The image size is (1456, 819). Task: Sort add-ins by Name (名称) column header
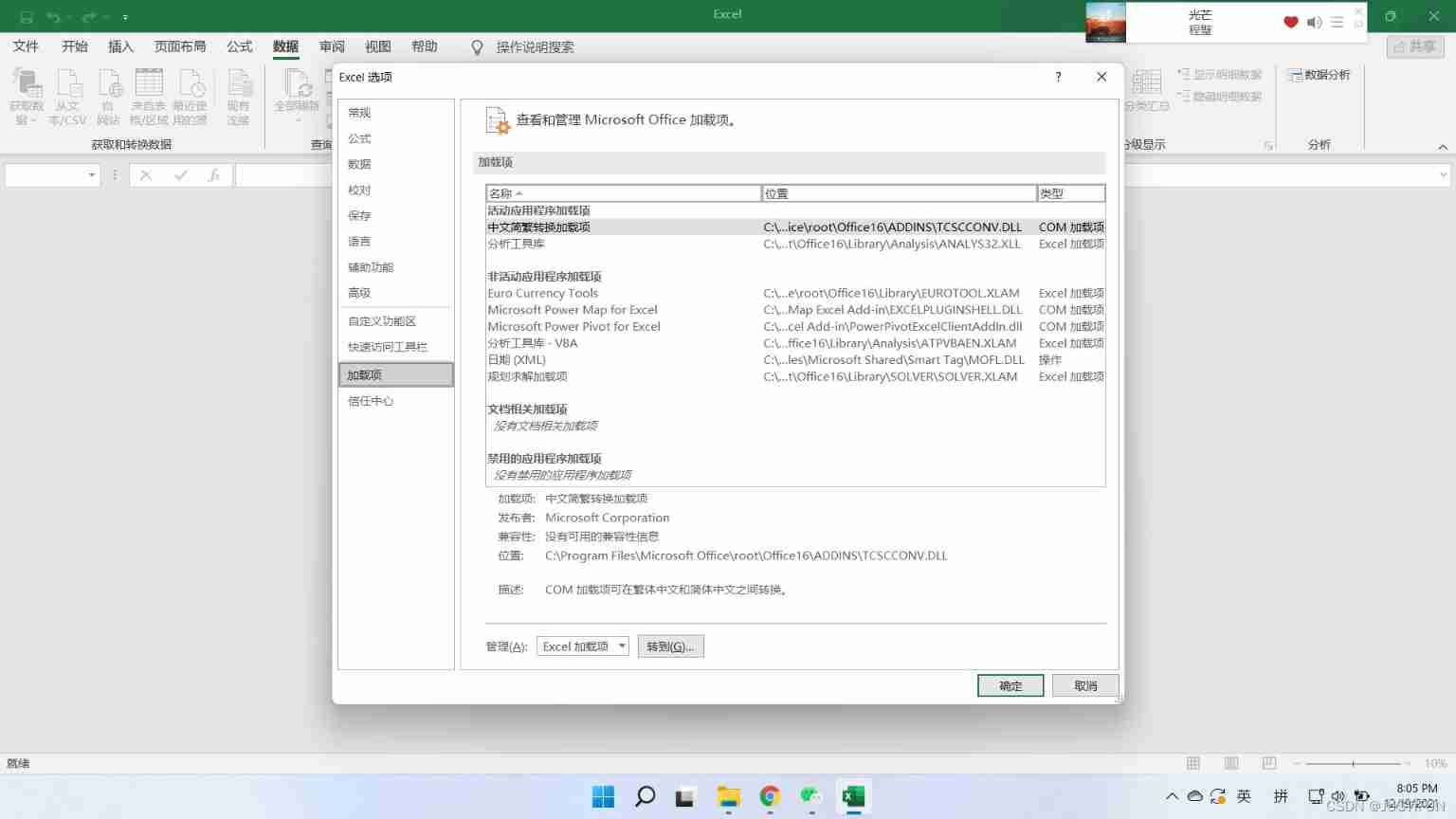coord(624,193)
